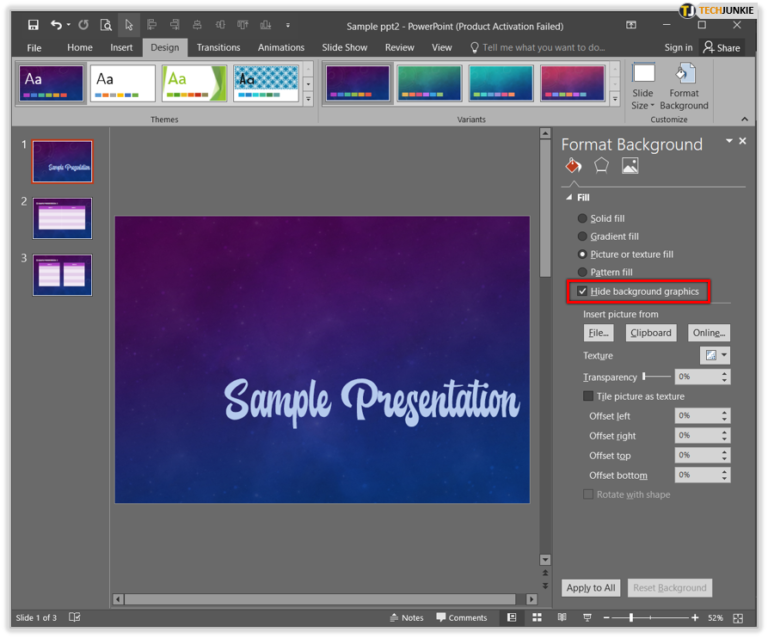Viewport: 768px width, 638px height.
Task: Insert picture from File button
Action: pos(599,333)
